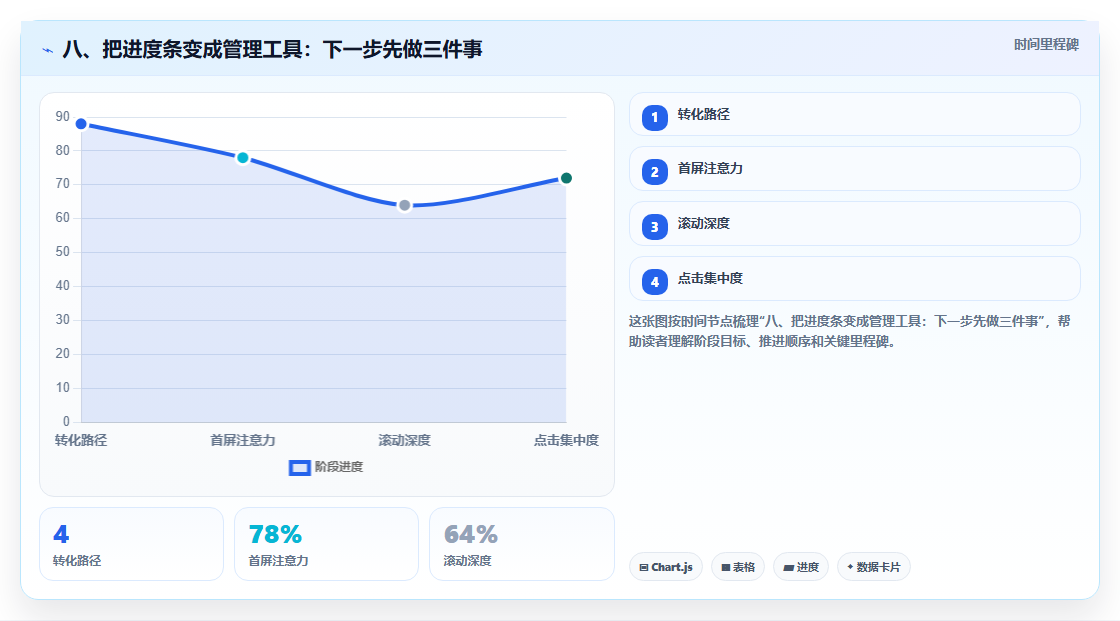This screenshot has width=1120, height=621.
Task: Click the numbered badge 2 for 首屏注意力
Action: point(654,172)
